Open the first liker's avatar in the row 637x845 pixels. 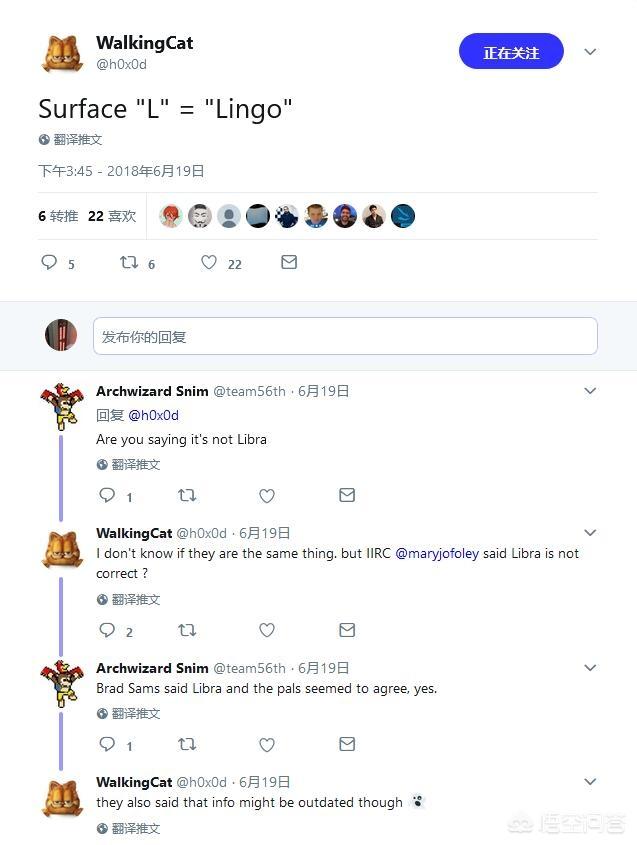tap(171, 216)
